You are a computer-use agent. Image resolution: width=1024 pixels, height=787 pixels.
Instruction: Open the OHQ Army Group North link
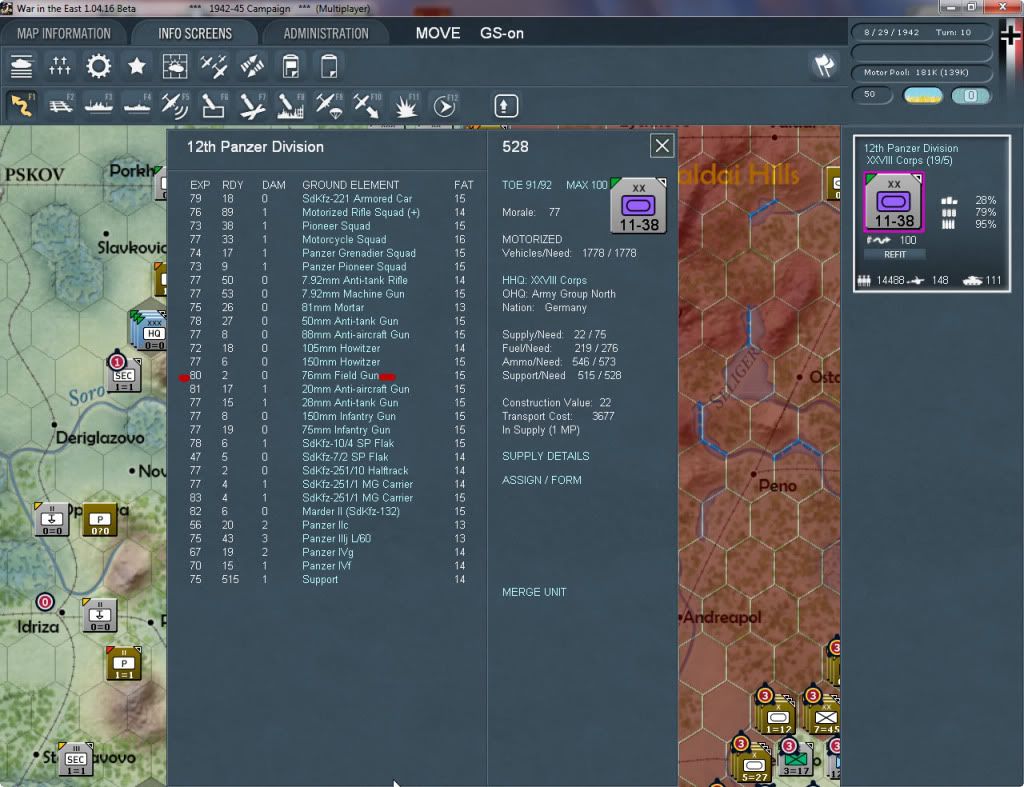558,294
